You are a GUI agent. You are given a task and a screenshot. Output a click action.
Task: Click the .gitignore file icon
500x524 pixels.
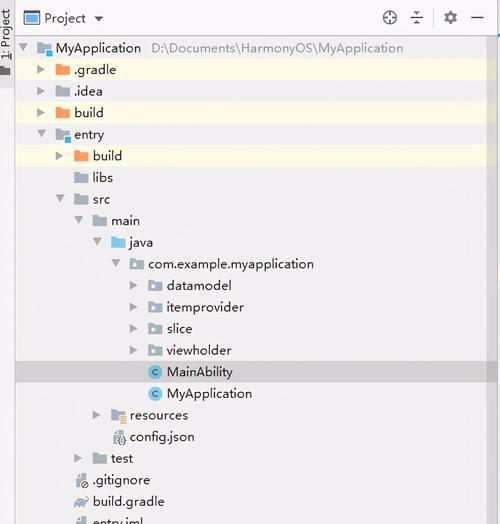point(82,480)
